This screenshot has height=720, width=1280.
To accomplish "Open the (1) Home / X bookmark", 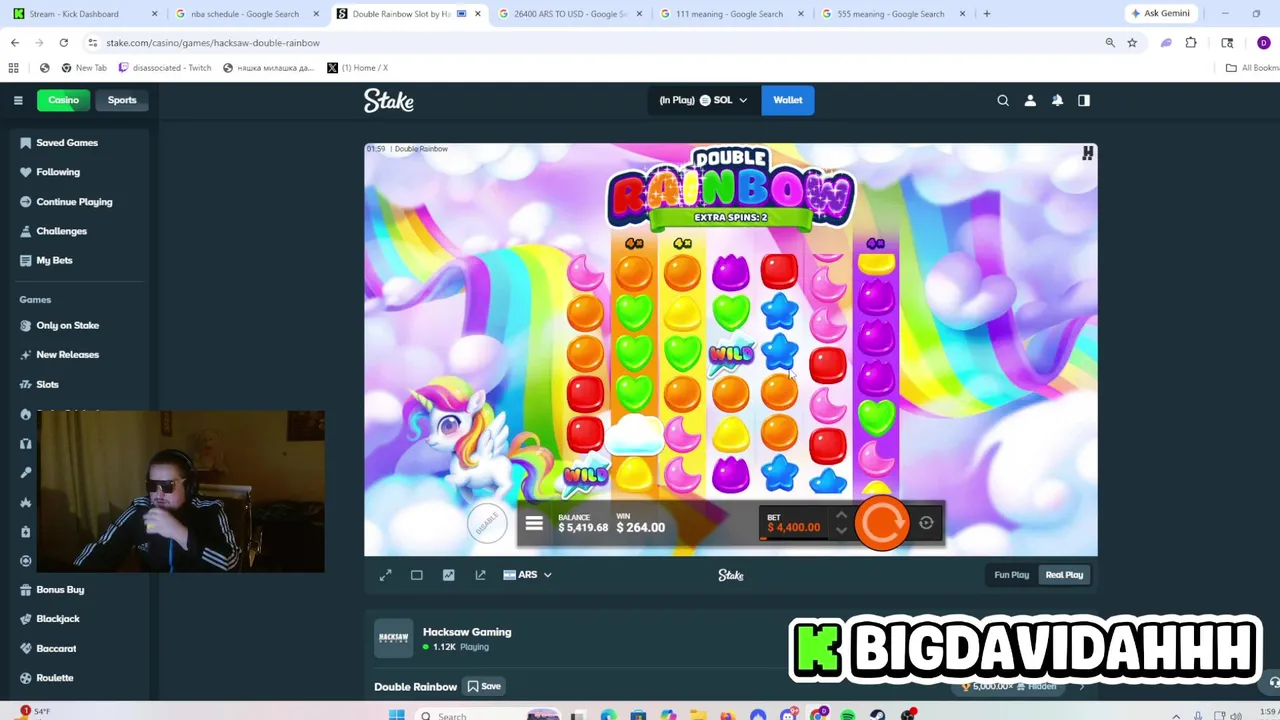I will click(357, 68).
